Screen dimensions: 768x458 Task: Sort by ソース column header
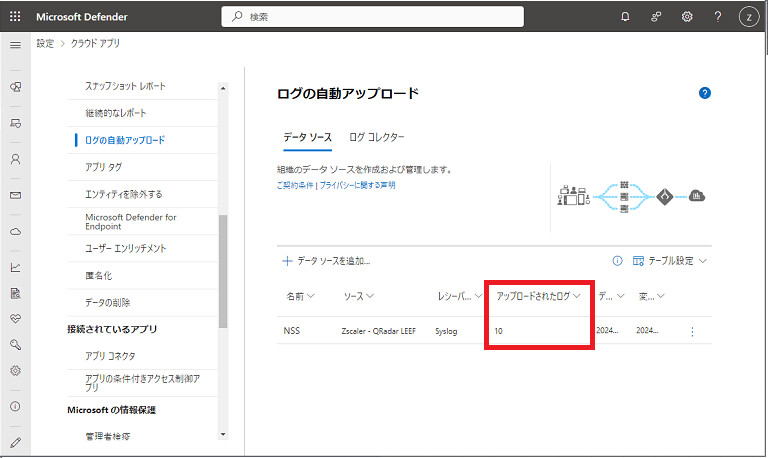pyautogui.click(x=359, y=296)
